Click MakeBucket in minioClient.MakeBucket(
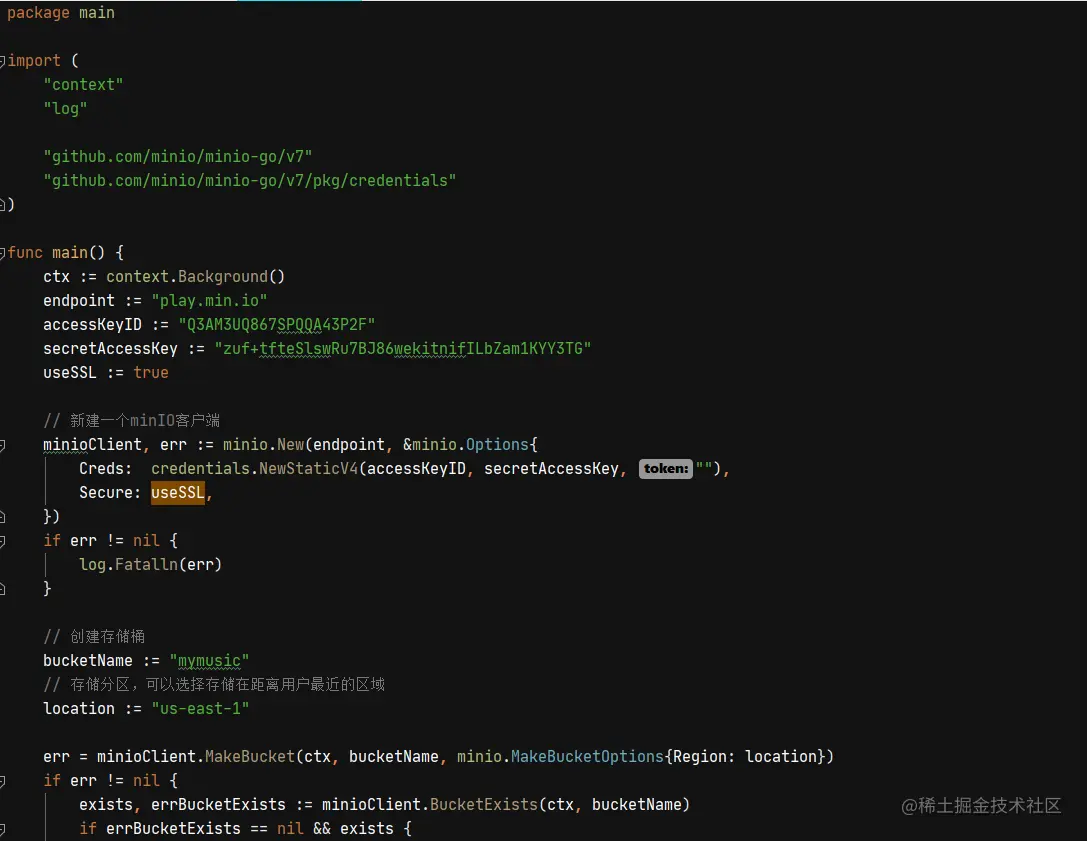The width and height of the screenshot is (1087, 841). [250, 757]
